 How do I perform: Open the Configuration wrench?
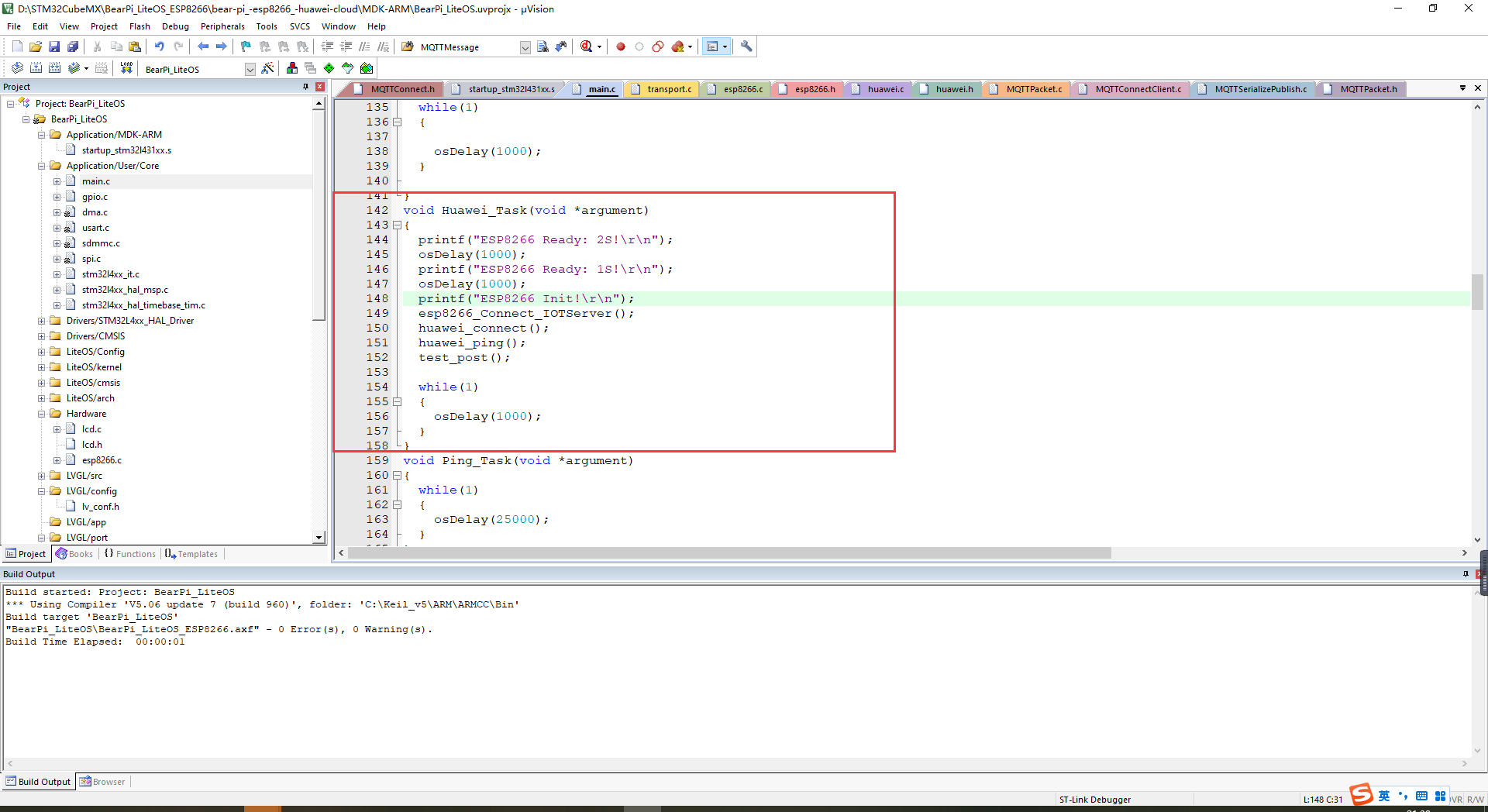pyautogui.click(x=746, y=46)
